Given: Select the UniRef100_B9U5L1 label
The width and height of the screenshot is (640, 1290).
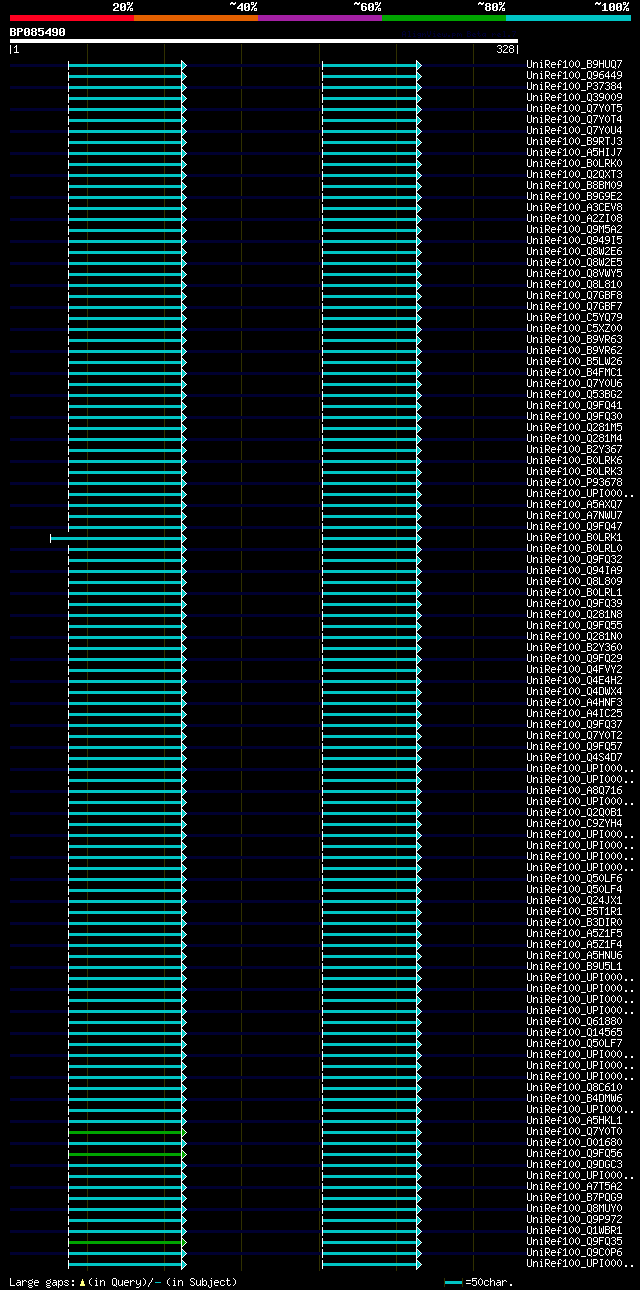Looking at the screenshot, I should 575,967.
